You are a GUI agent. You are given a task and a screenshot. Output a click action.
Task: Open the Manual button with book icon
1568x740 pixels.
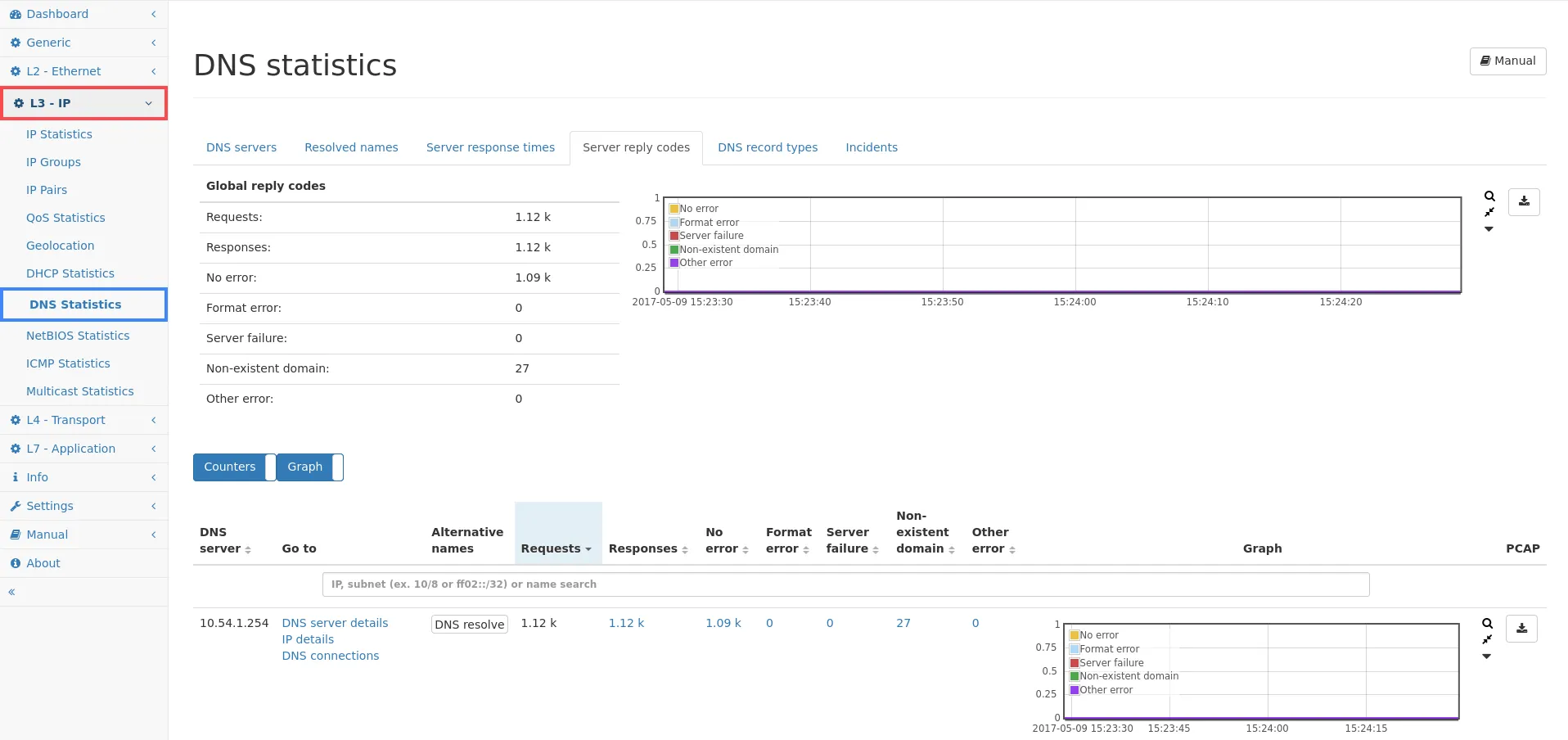click(1507, 61)
